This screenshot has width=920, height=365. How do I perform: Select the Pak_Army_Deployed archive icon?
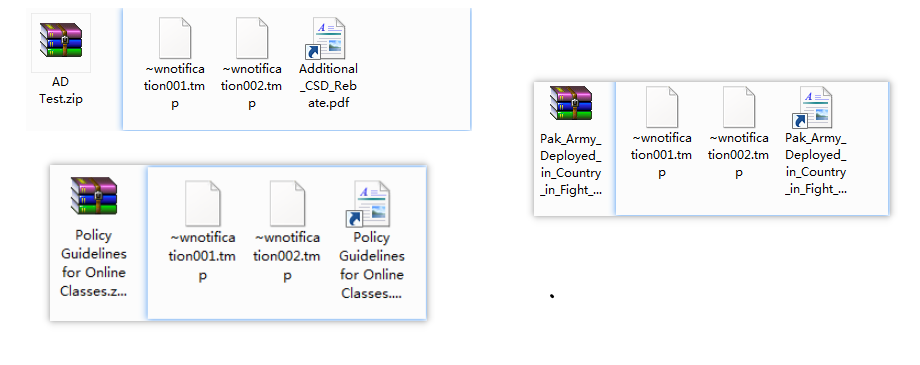pos(571,103)
